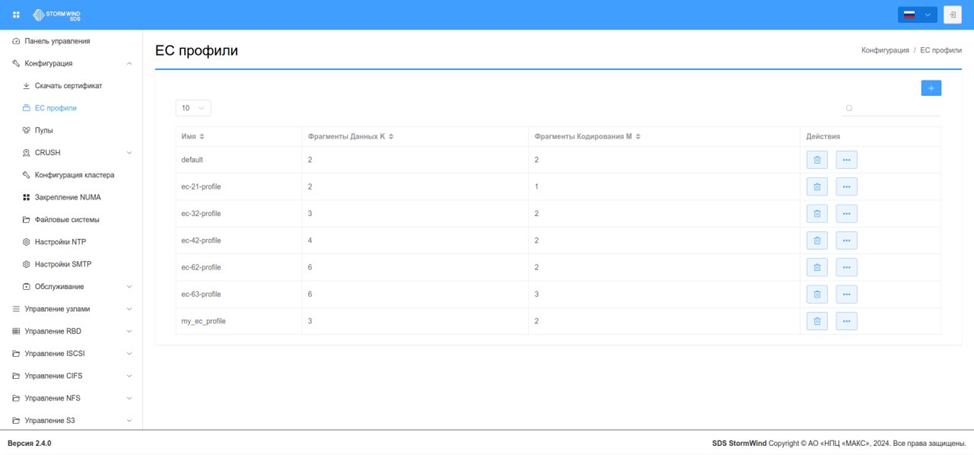Screen dimensions: 974x455
Task: Delete the ec-21-profile via its trash icon
Action: click(x=817, y=186)
